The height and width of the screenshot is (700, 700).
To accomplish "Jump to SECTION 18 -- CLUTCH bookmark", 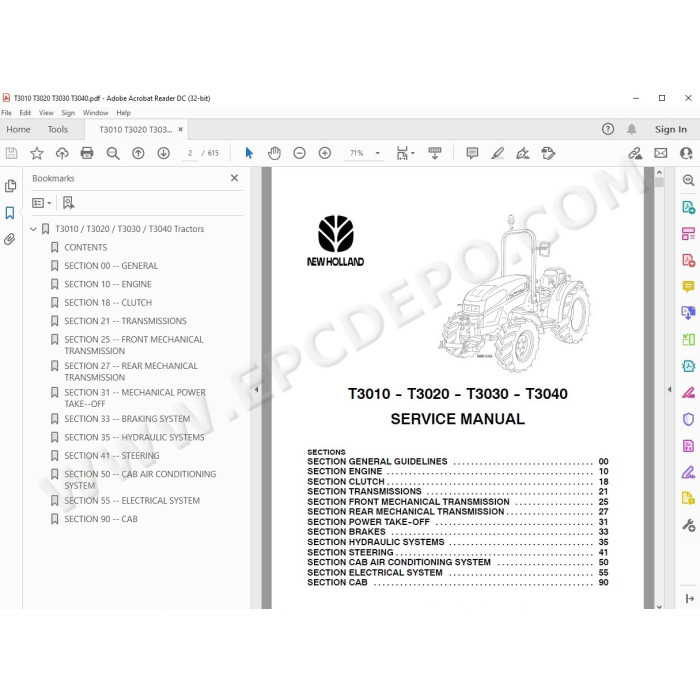I will (108, 303).
